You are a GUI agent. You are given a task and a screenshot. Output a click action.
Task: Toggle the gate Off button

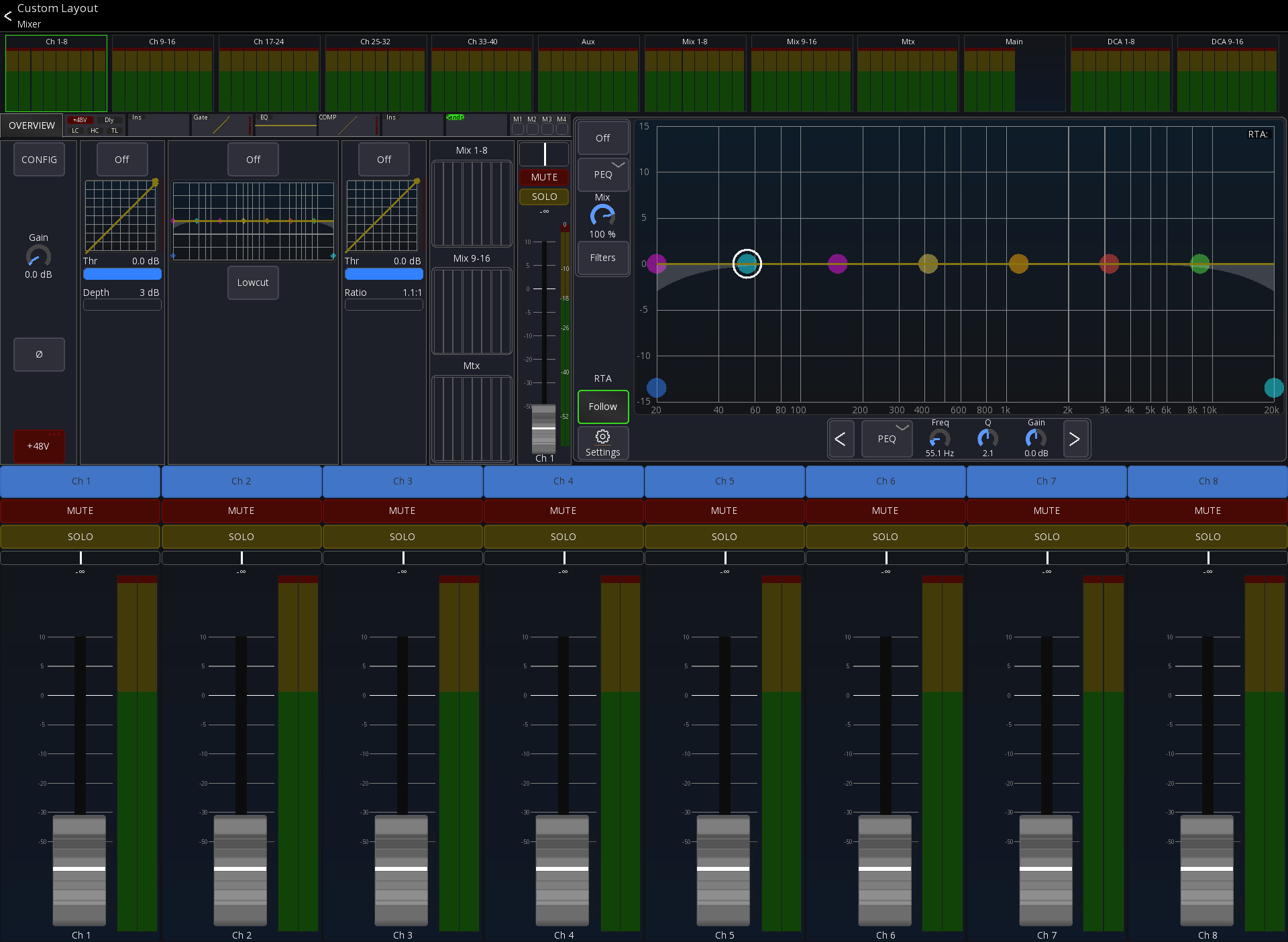point(121,160)
